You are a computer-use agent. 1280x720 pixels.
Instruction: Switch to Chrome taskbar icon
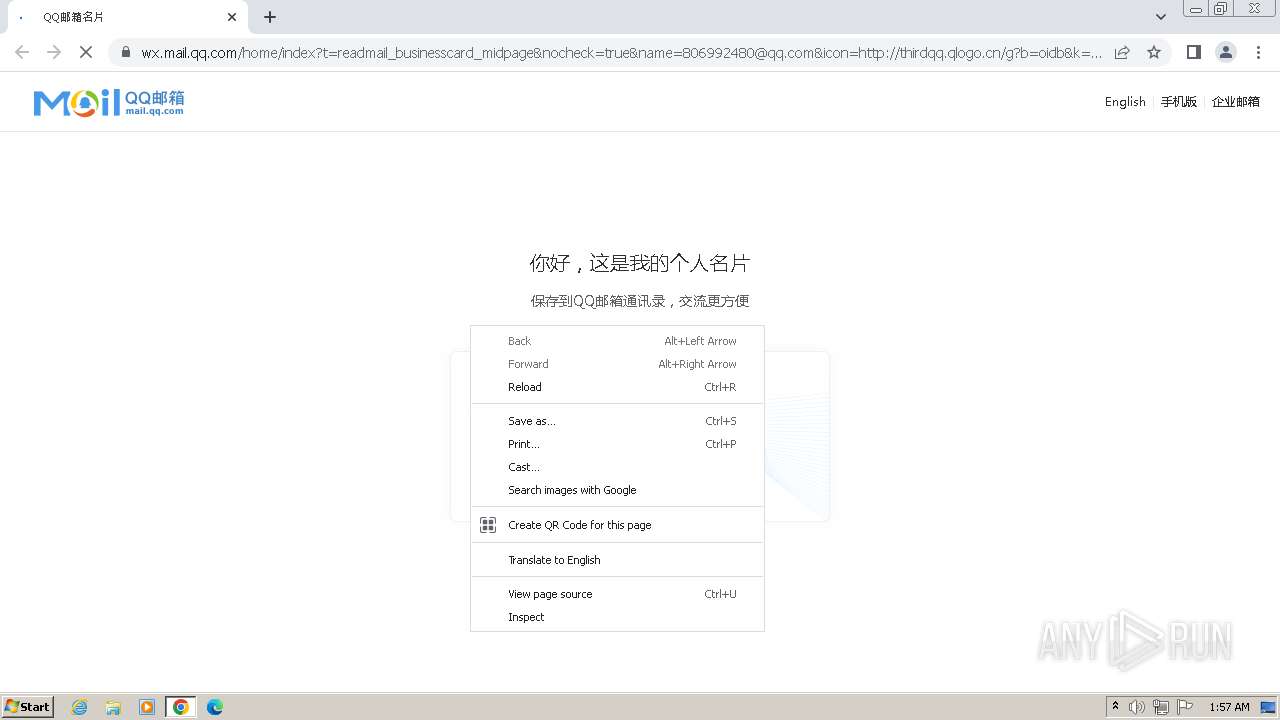pos(181,707)
